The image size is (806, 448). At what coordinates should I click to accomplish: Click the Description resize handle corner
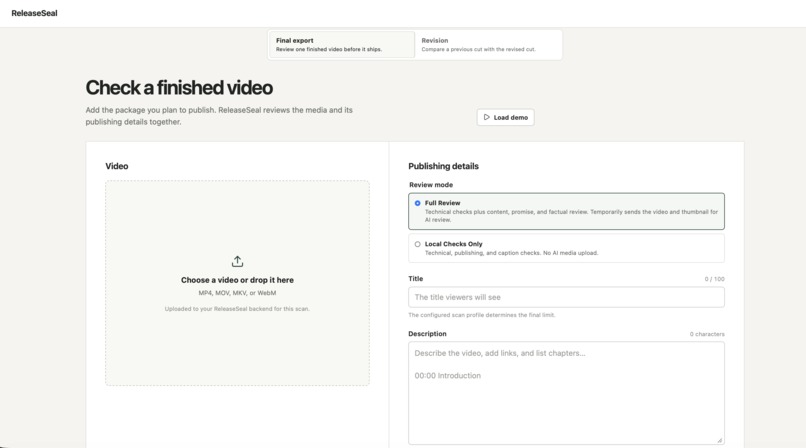pos(720,440)
